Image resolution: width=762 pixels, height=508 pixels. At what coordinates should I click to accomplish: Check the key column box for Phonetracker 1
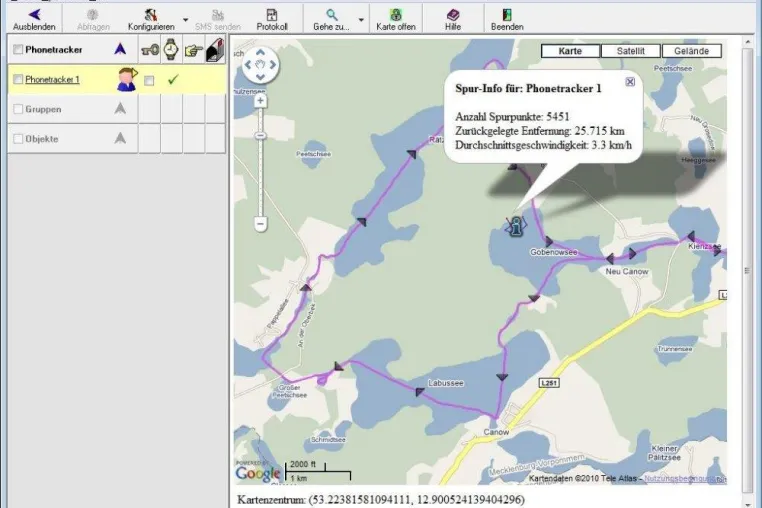(x=149, y=80)
